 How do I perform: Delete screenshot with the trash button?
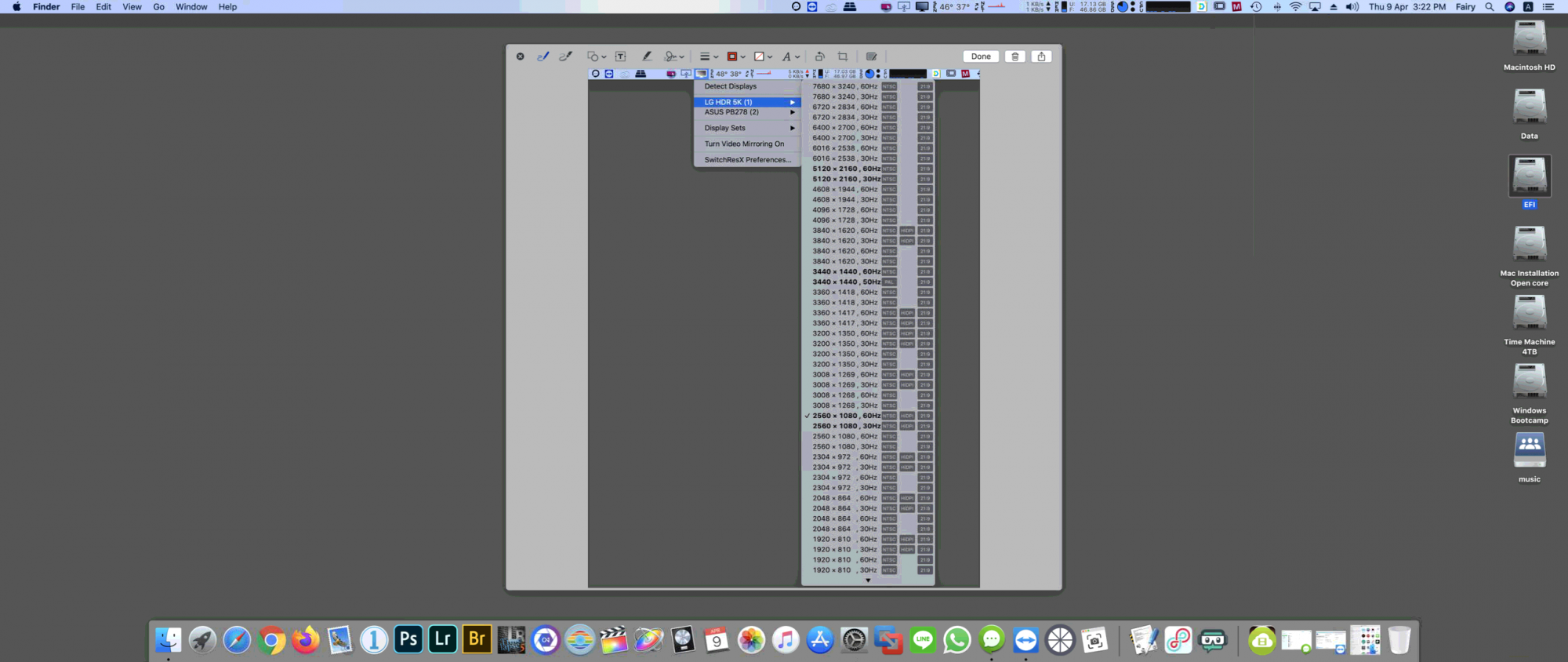click(x=1014, y=56)
